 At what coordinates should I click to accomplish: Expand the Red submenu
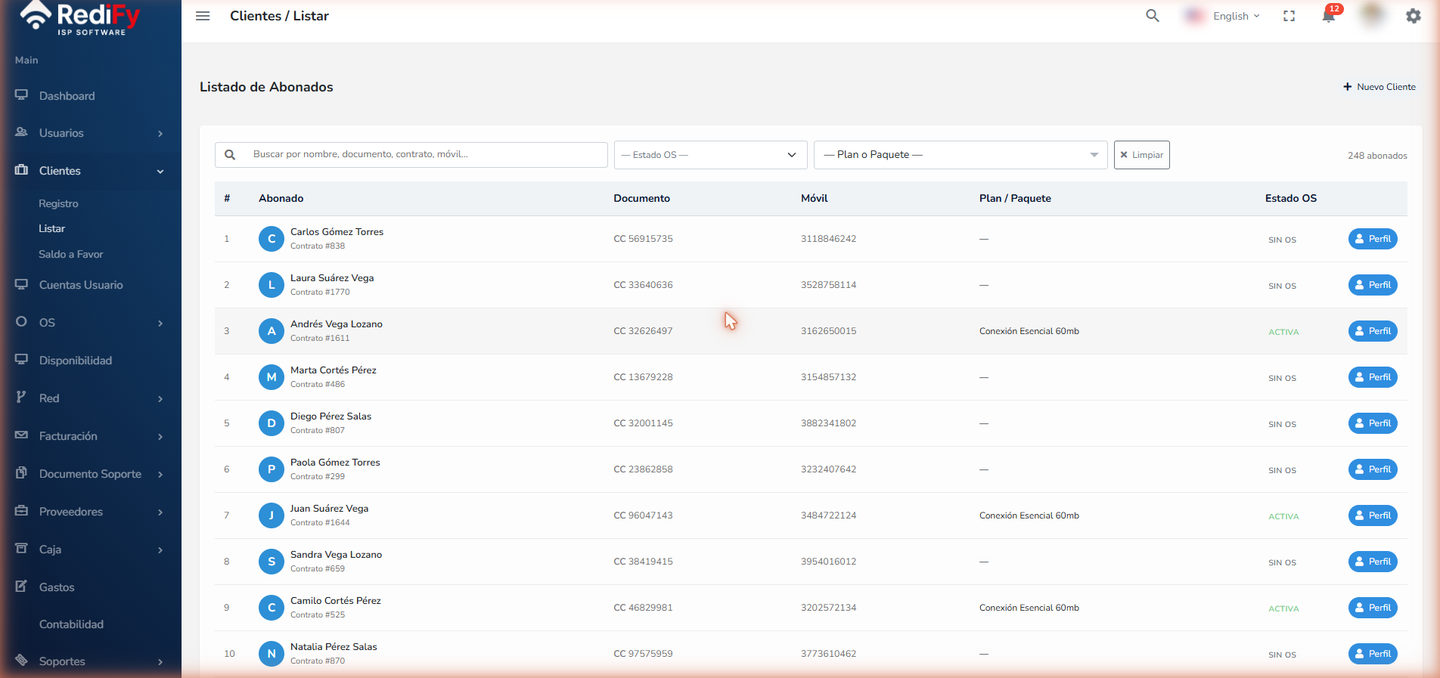(160, 399)
